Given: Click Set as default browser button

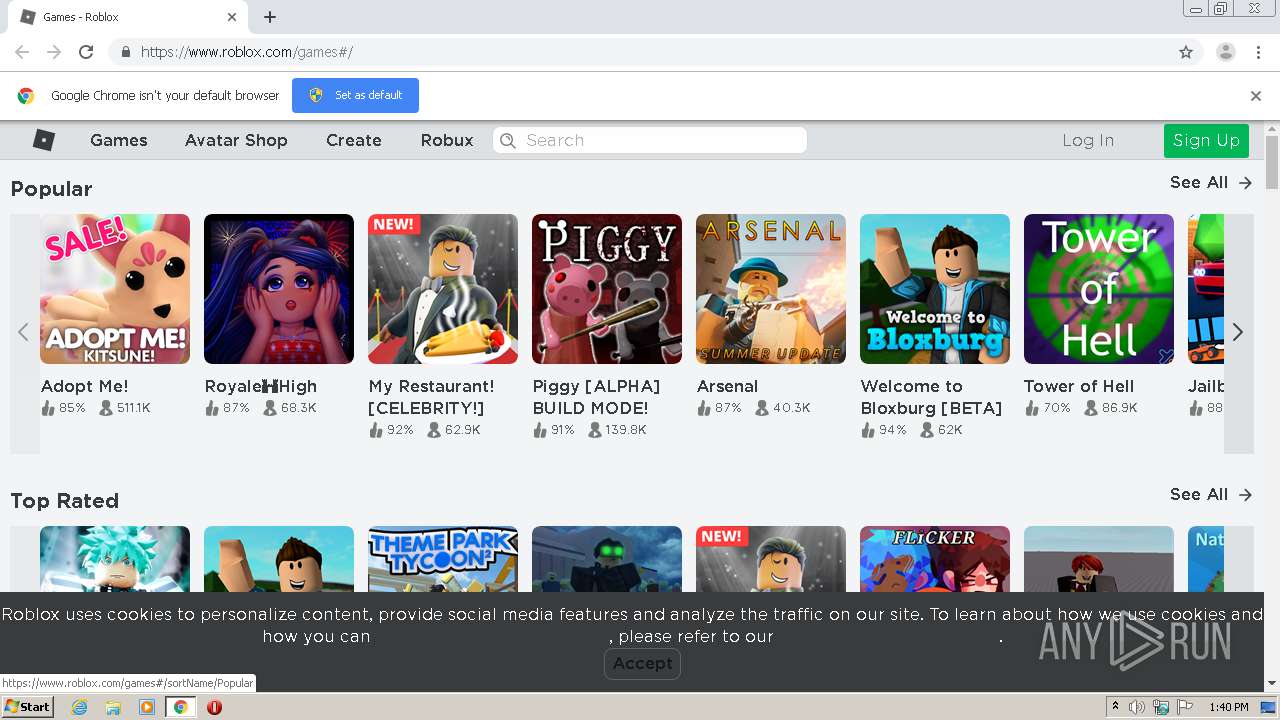Looking at the screenshot, I should (x=355, y=95).
